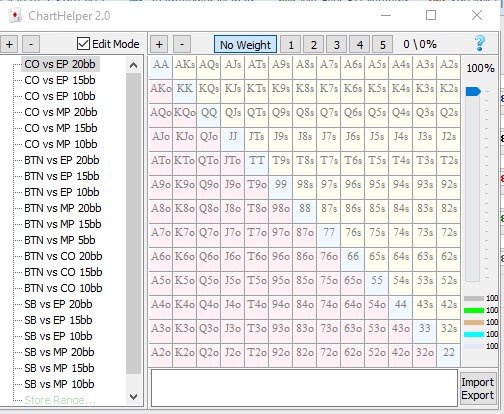Click the blue weight slider handle
Image resolution: width=504 pixels, height=414 pixels.
pos(473,91)
